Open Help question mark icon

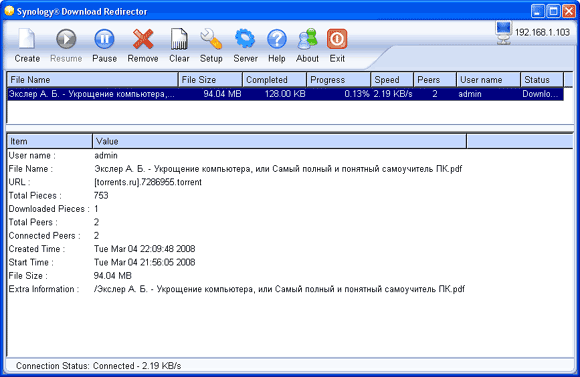click(277, 39)
